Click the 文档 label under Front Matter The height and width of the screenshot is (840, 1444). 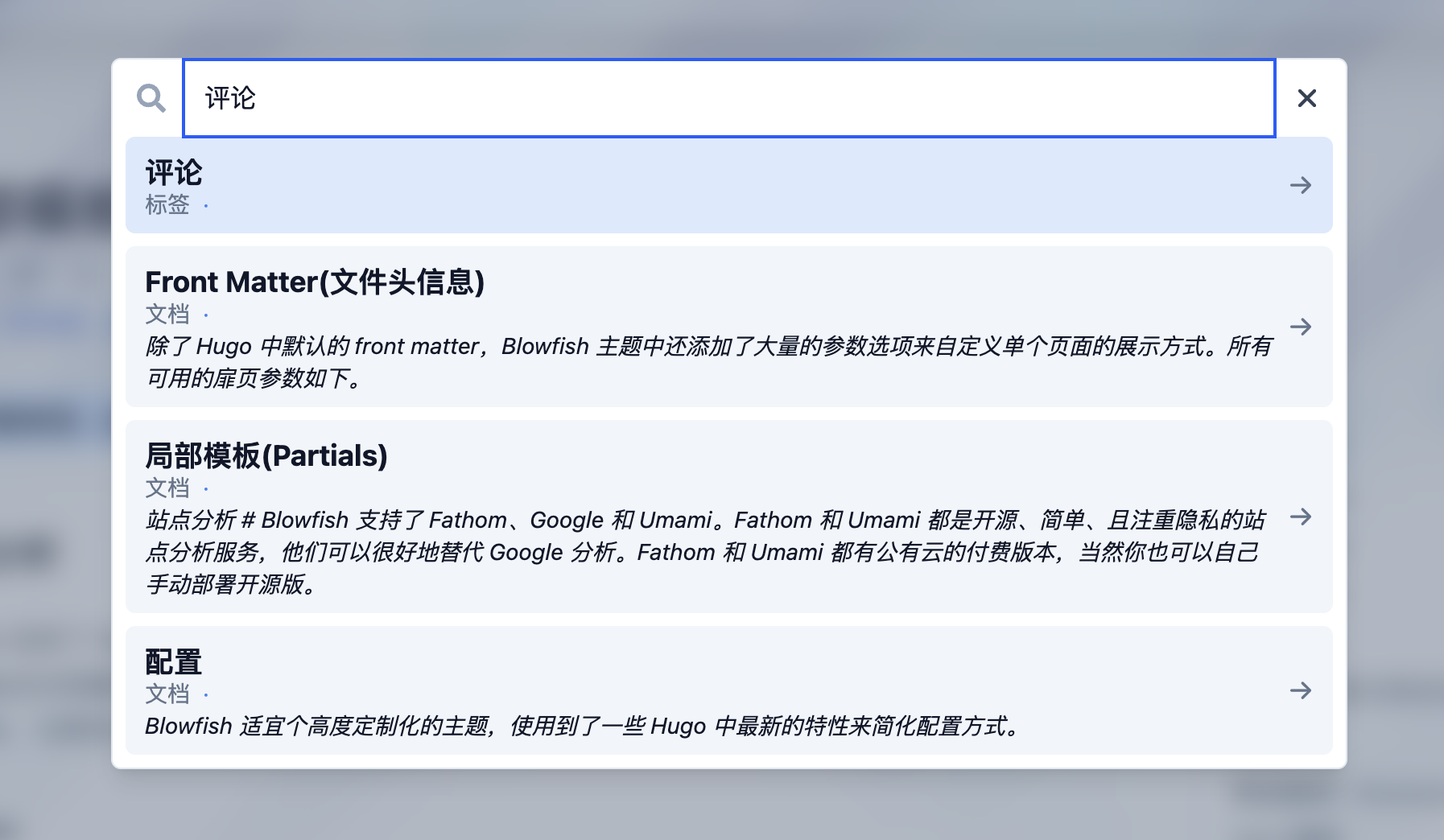167,315
